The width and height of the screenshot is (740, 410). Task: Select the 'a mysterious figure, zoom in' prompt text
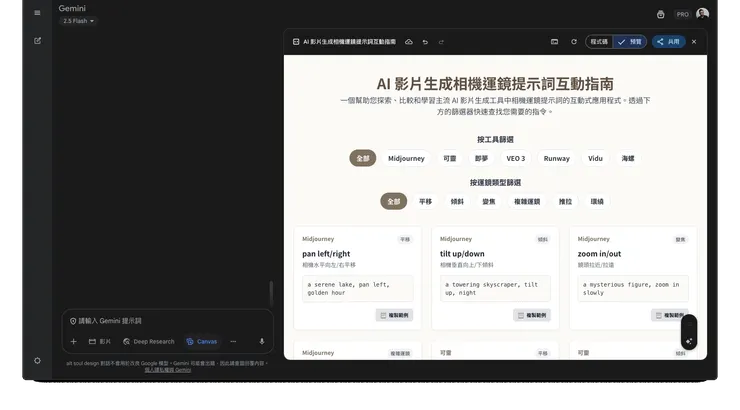tap(633, 289)
